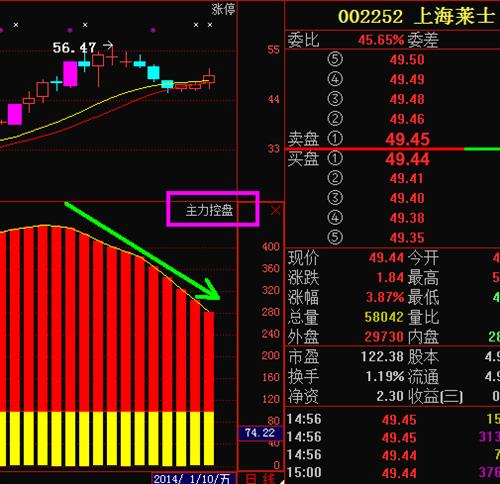Select the 15:00 trade tick row
This screenshot has width=500, height=484.
pyautogui.click(x=393, y=472)
